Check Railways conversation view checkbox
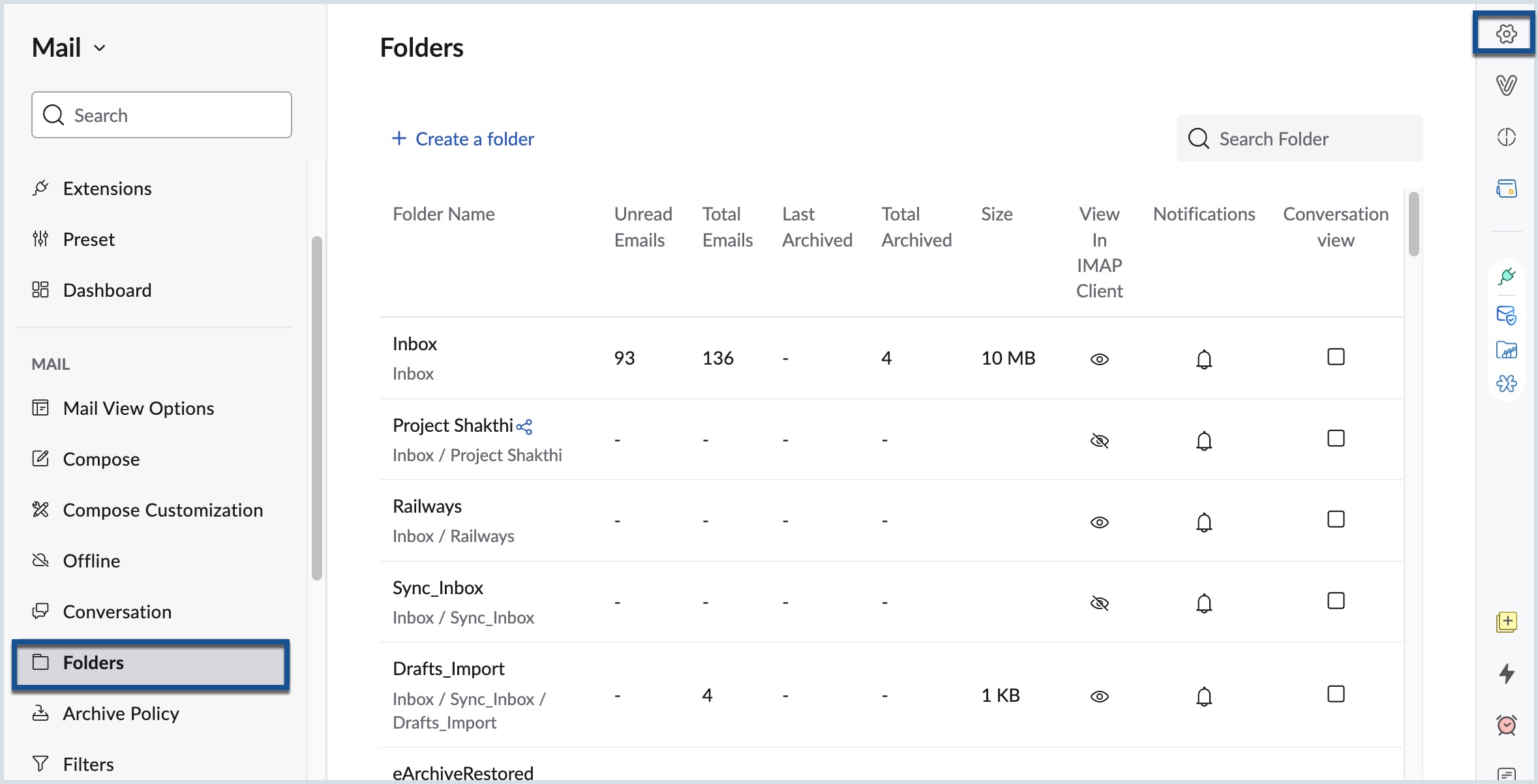Screen dimensions: 1538x784 point(1336,519)
